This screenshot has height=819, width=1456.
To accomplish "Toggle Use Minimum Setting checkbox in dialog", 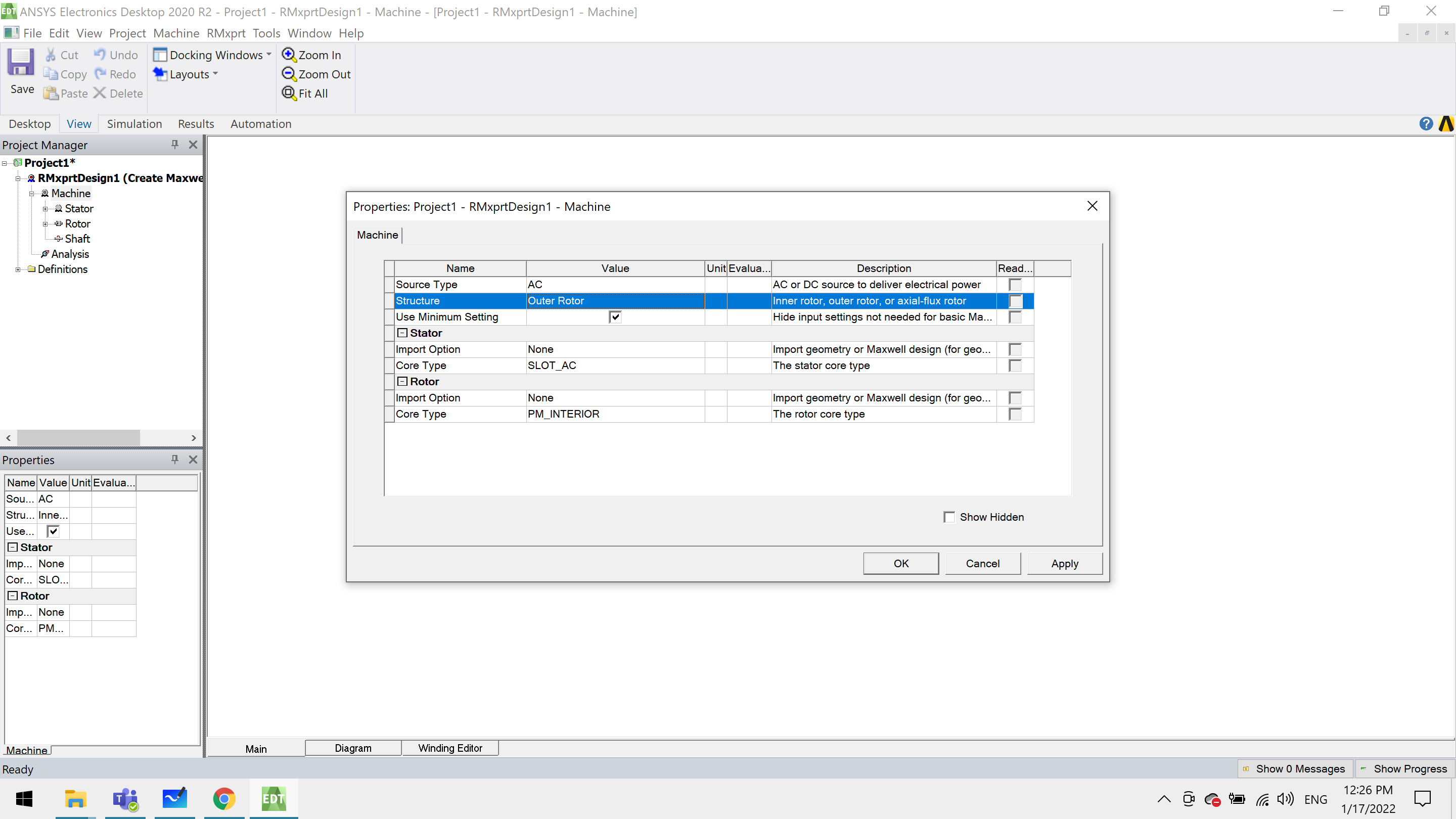I will (x=615, y=317).
